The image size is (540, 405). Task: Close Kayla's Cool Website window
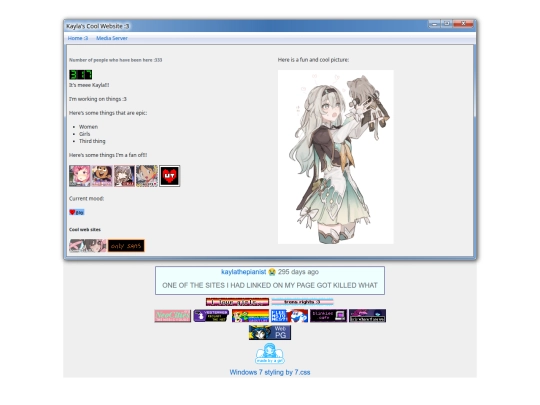click(x=463, y=24)
